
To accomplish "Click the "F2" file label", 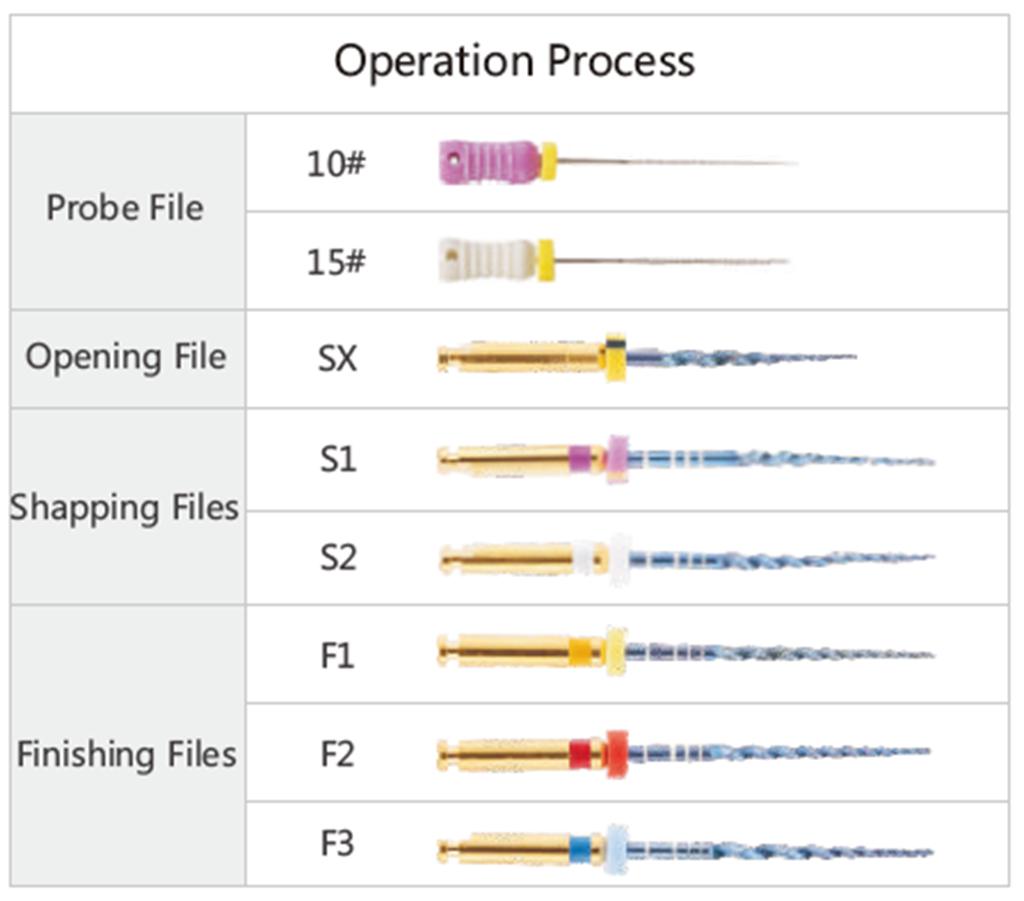I will tap(337, 753).
